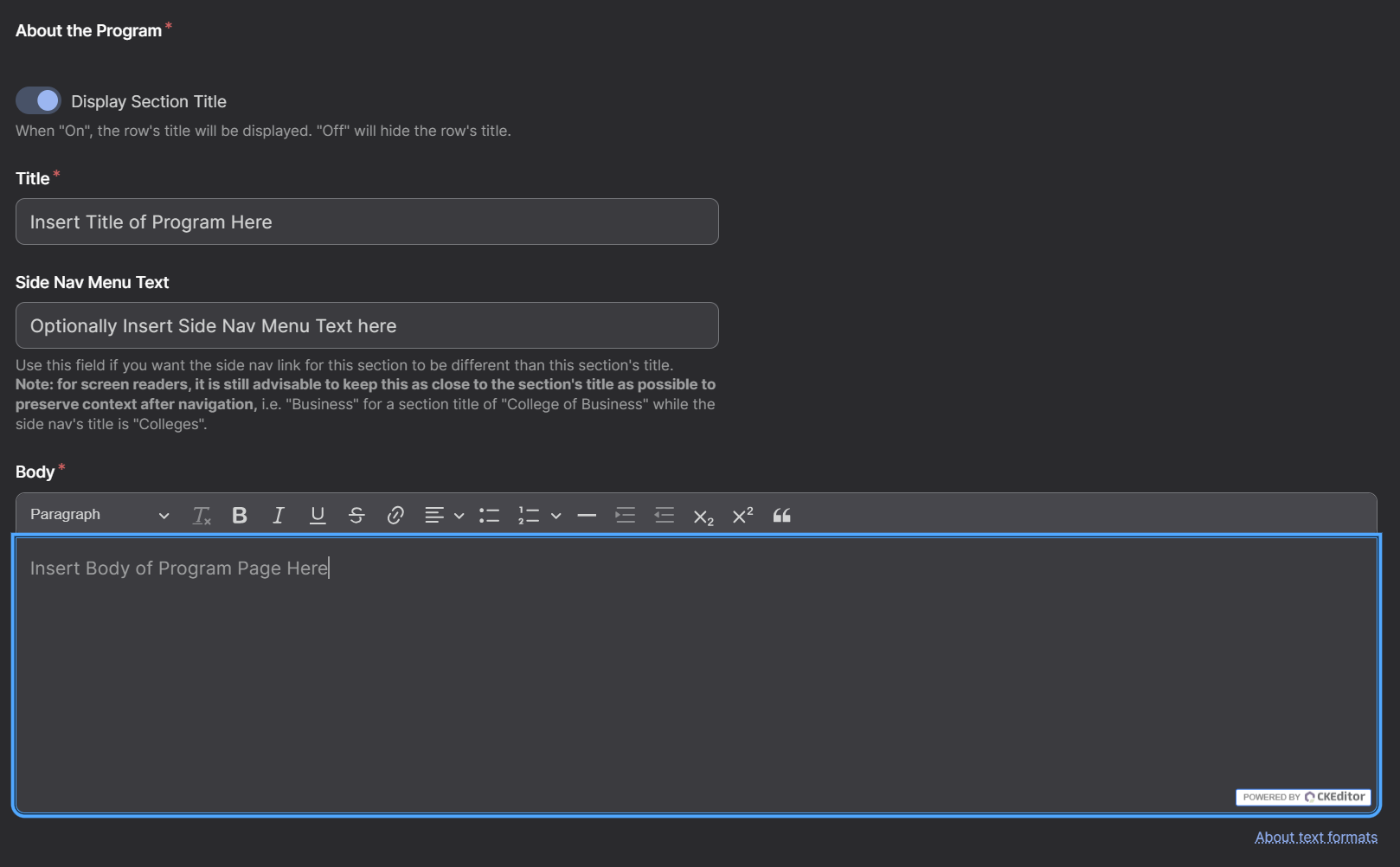The width and height of the screenshot is (1400, 867).
Task: Click the Remove Format icon
Action: click(x=202, y=516)
